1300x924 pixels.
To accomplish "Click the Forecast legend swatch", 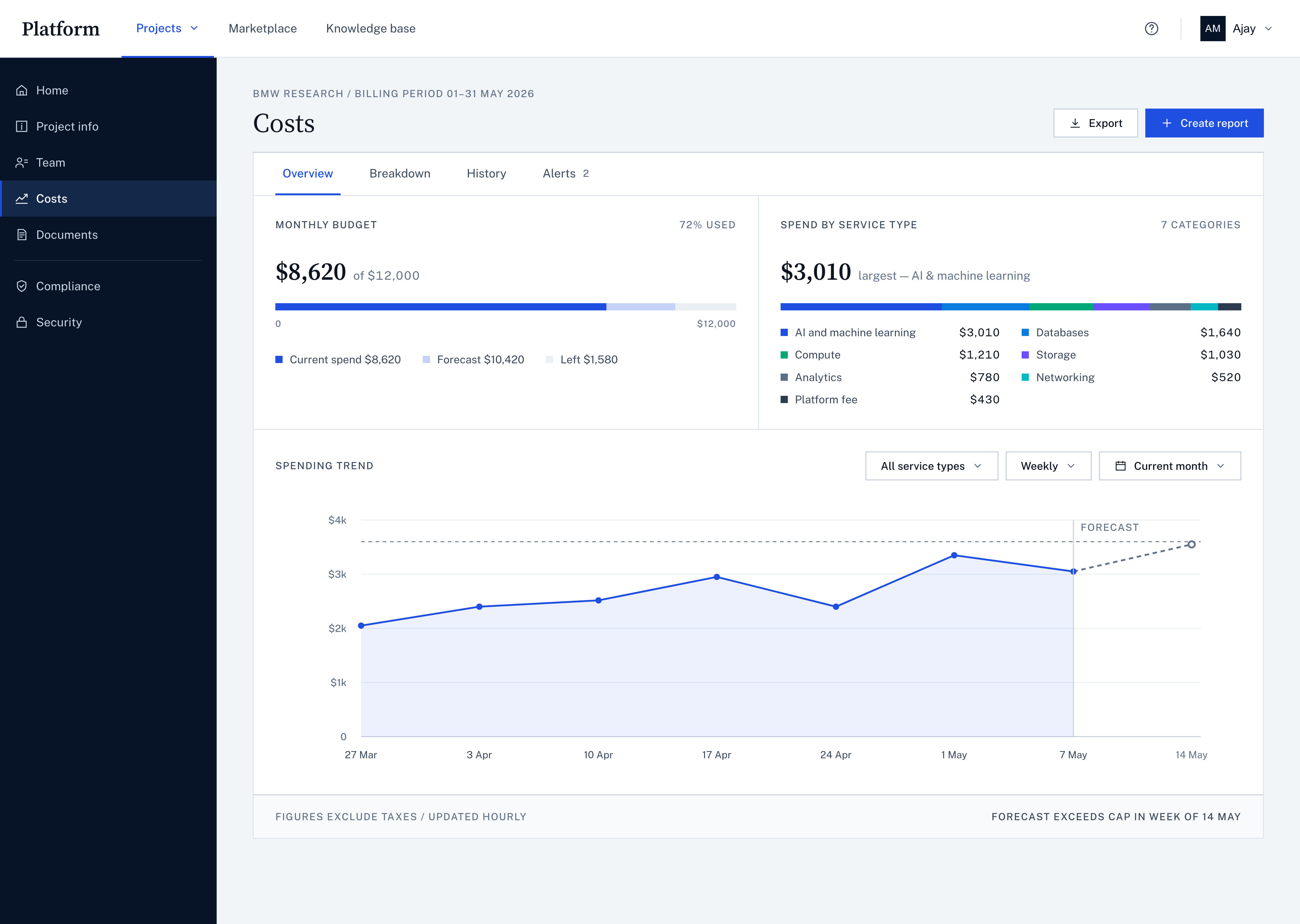I will (426, 360).
